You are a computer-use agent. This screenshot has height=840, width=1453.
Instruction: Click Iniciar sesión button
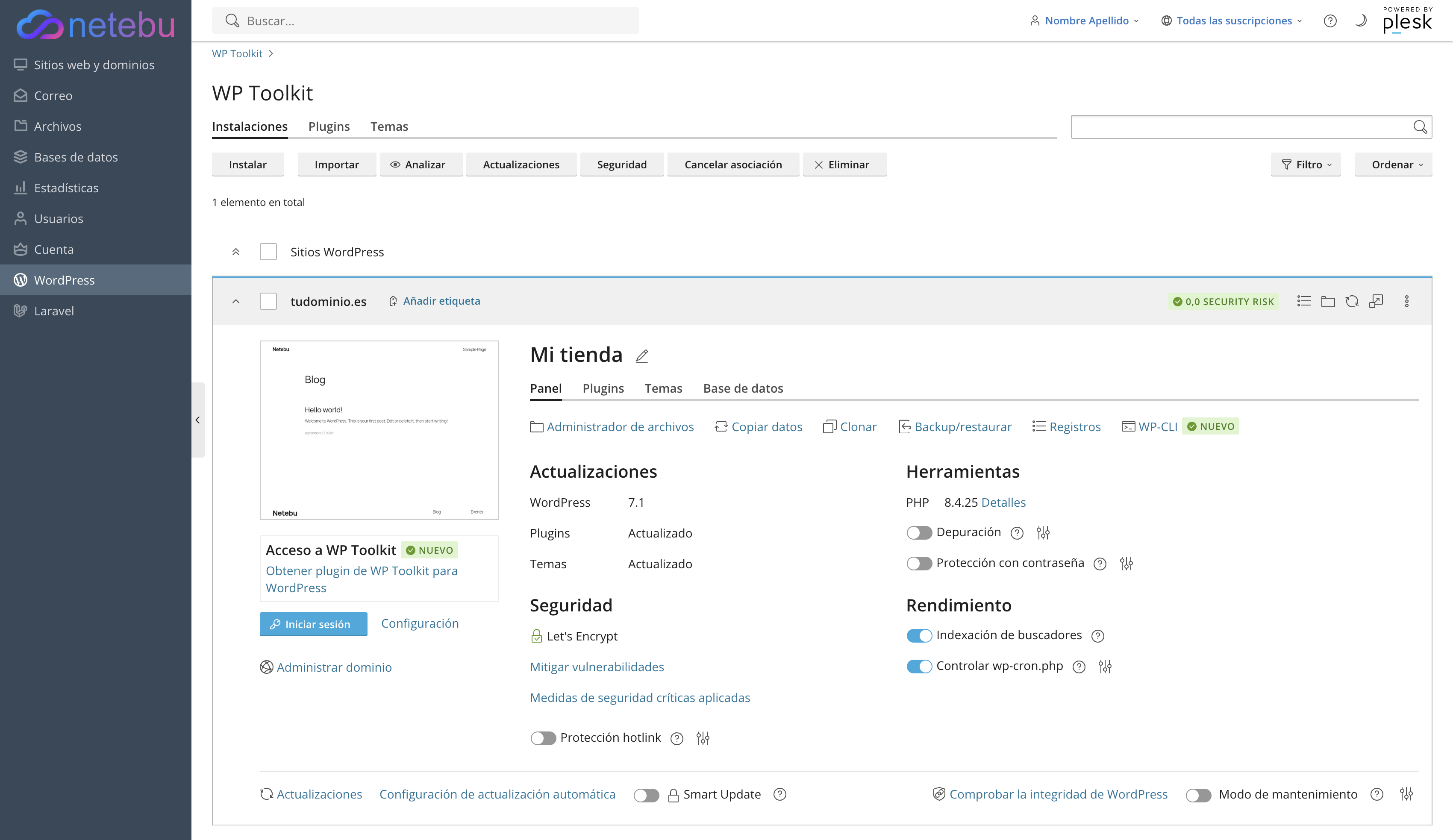click(313, 624)
